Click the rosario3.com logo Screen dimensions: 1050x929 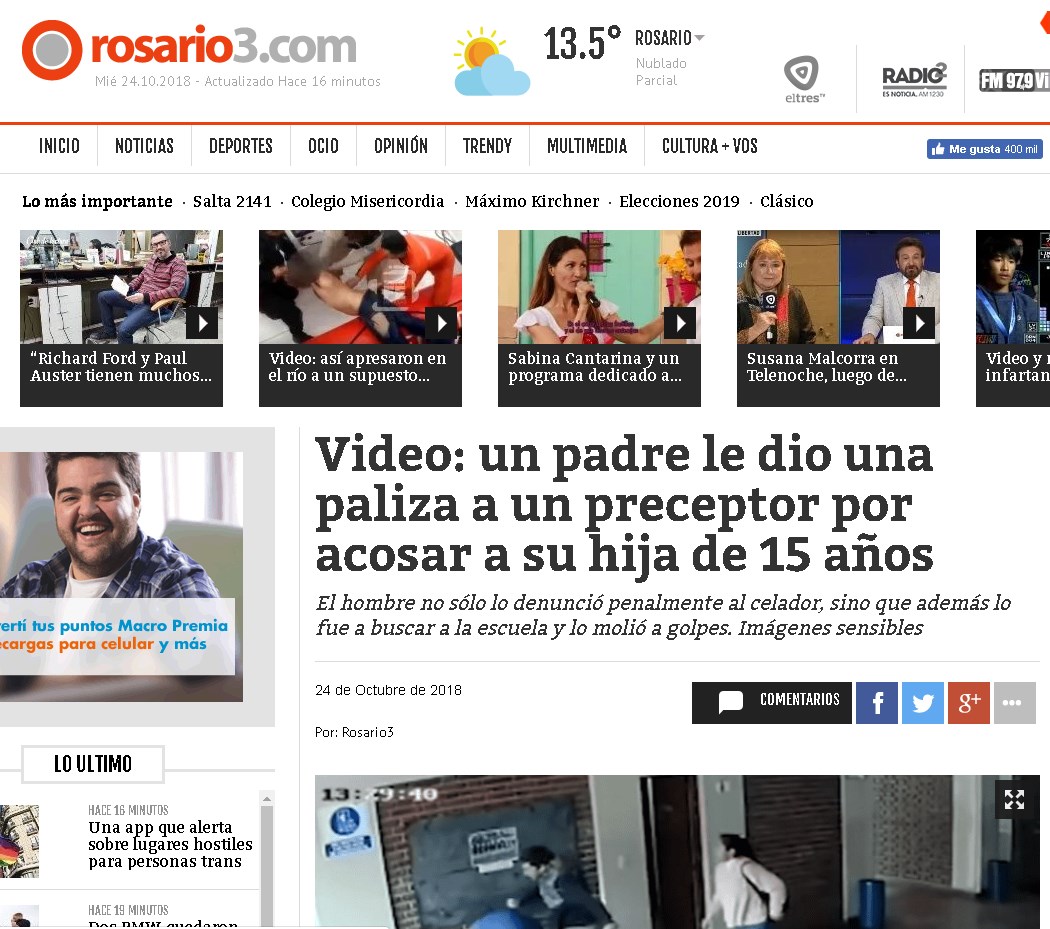[190, 48]
